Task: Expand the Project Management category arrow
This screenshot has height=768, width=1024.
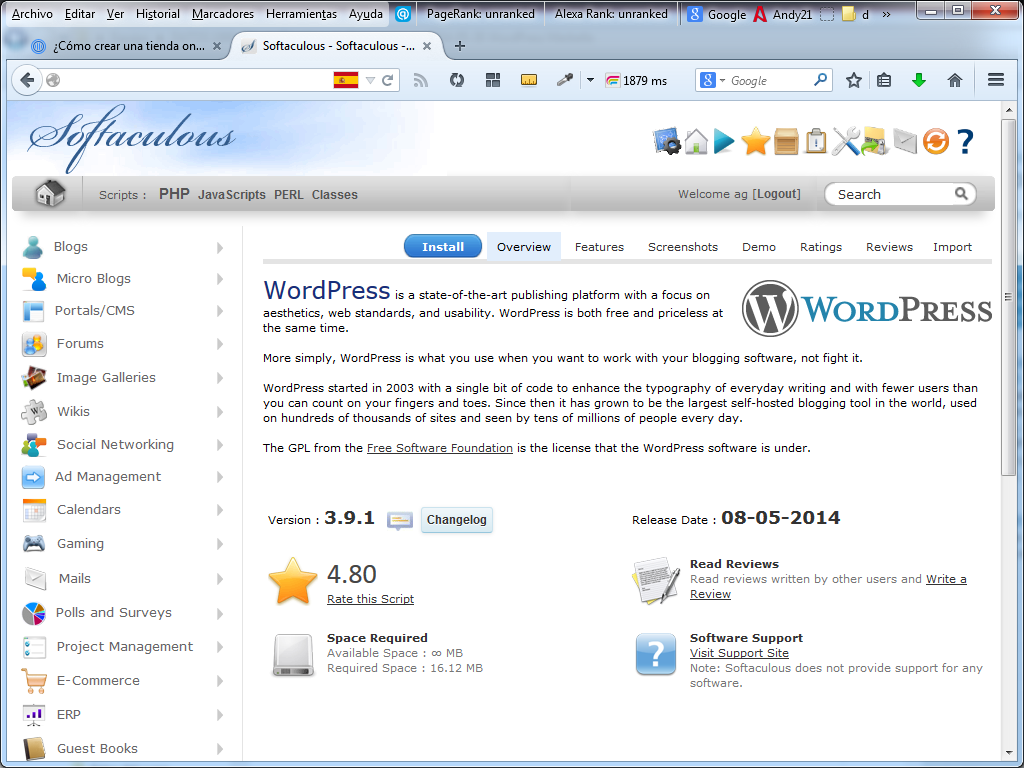Action: click(220, 647)
